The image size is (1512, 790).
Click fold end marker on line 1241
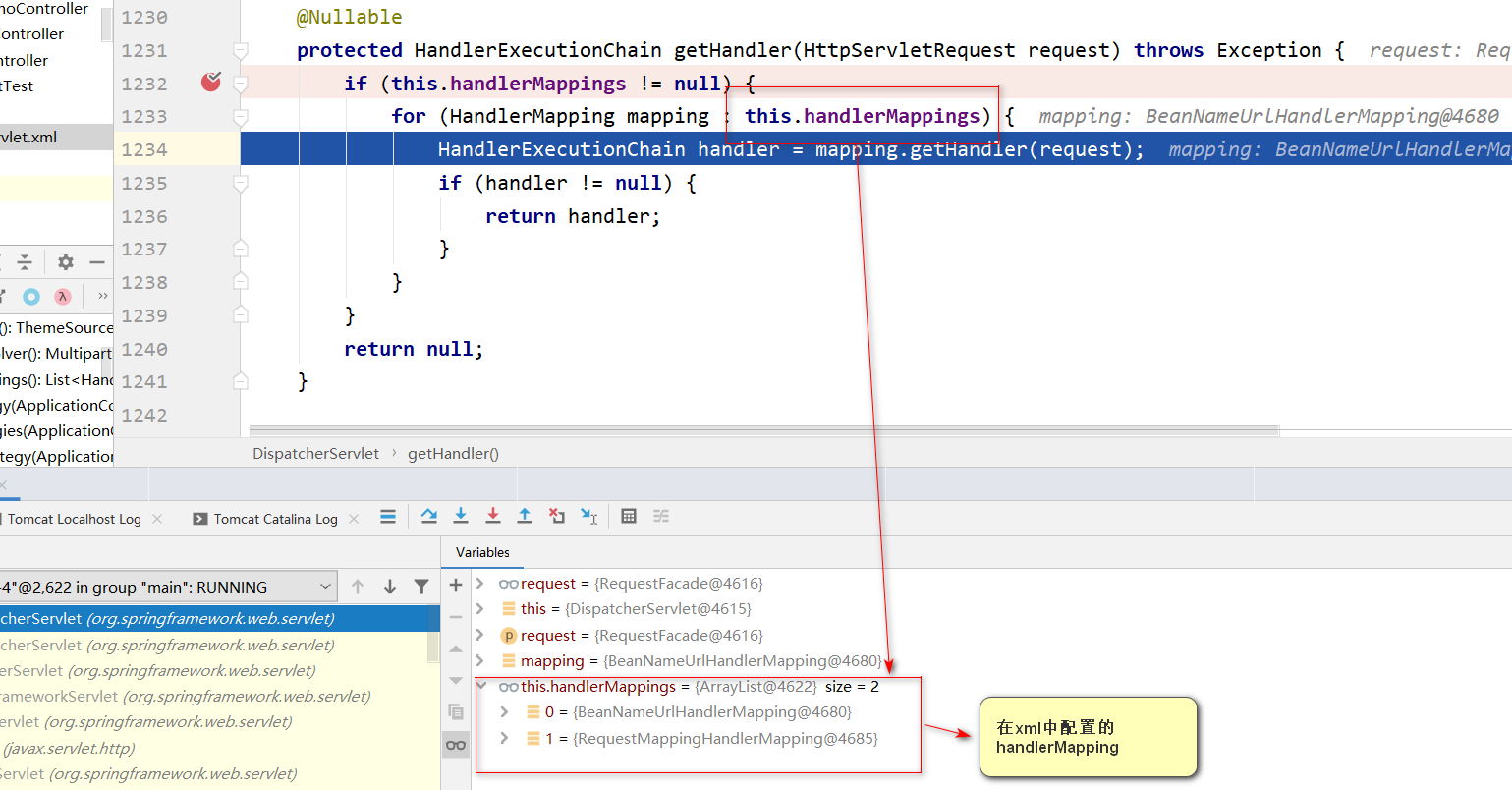(x=240, y=381)
